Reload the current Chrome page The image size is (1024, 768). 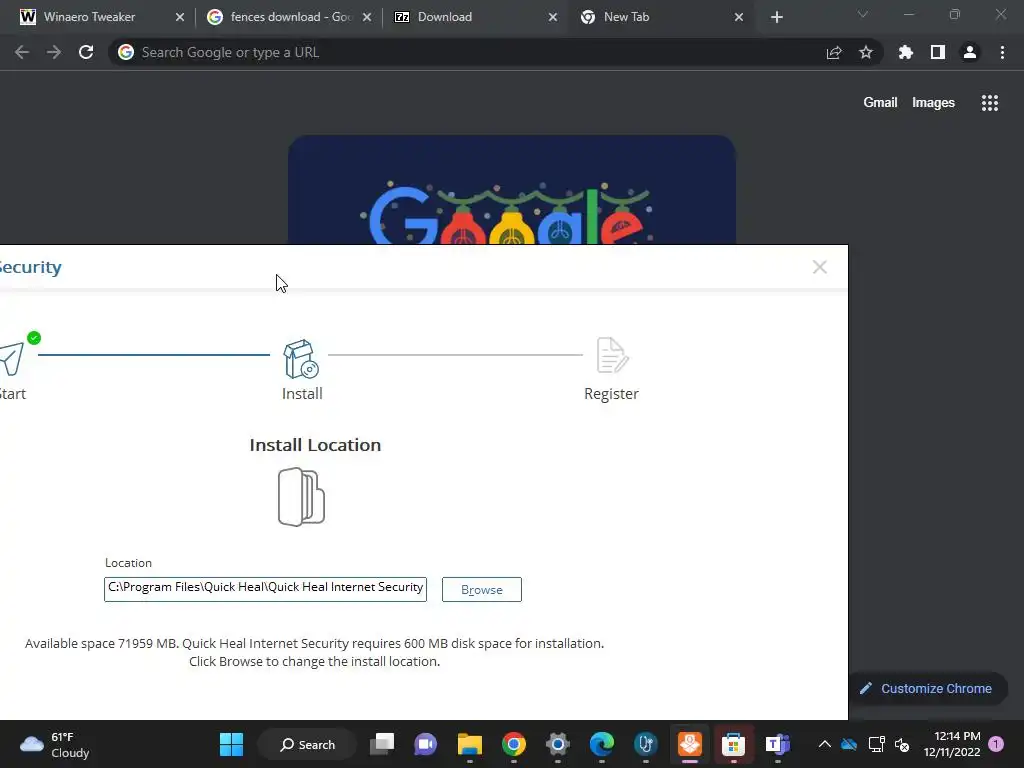86,52
